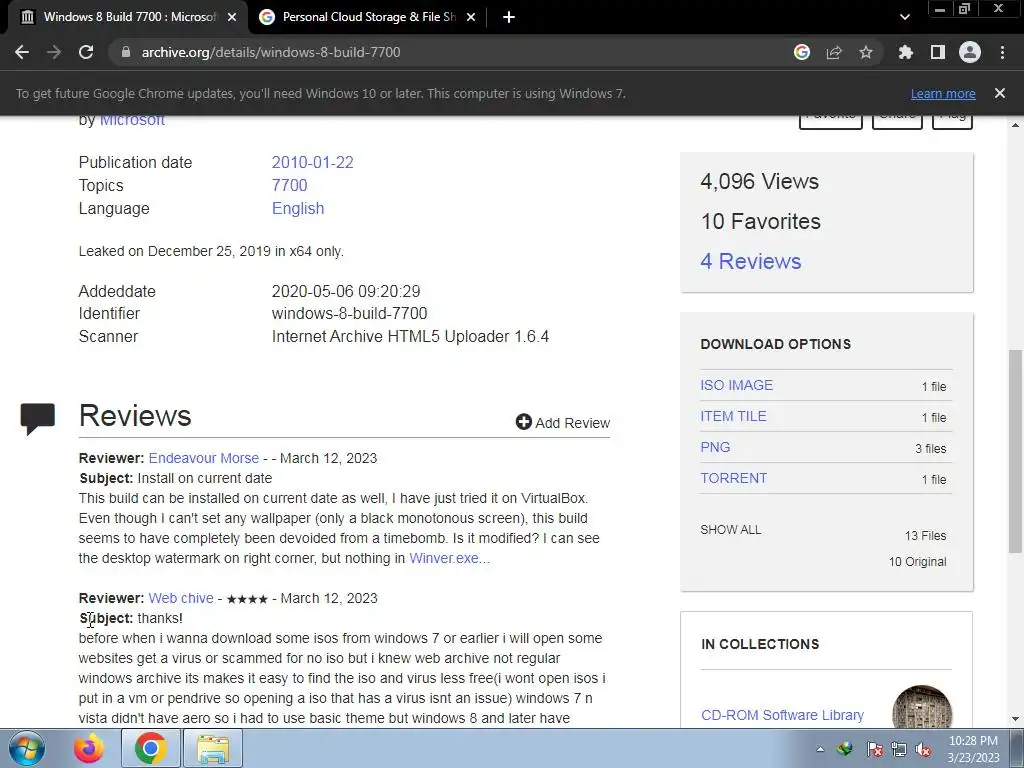Viewport: 1024px width, 768px height.
Task: Click the scrollbar up arrow
Action: point(1016,124)
